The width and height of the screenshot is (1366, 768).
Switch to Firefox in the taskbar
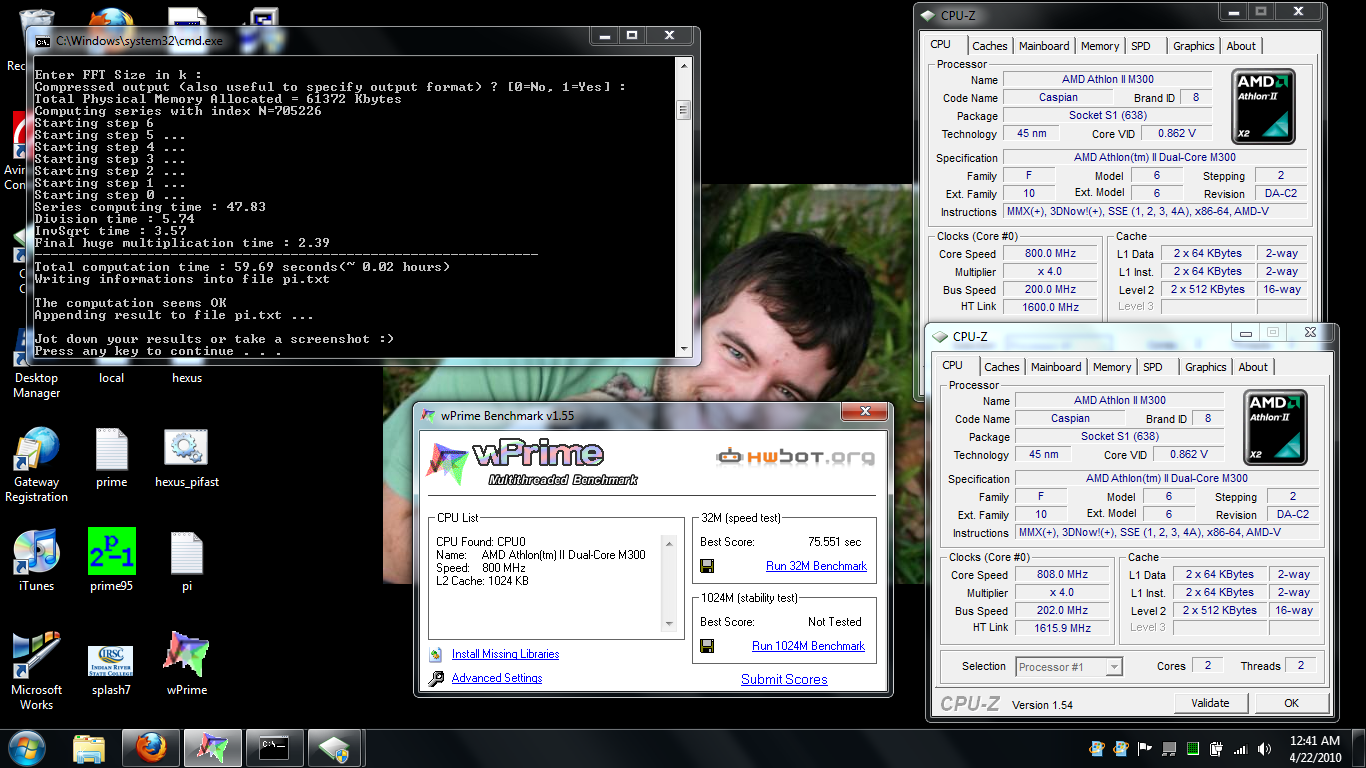click(150, 748)
